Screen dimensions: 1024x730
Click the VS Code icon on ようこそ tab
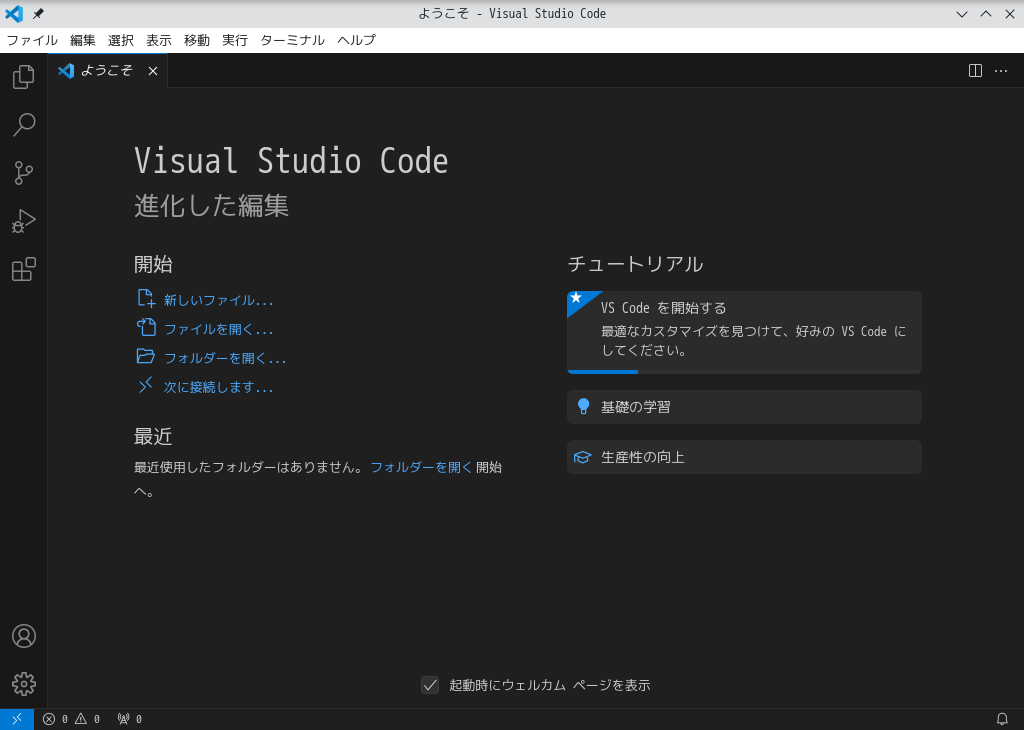pos(66,71)
